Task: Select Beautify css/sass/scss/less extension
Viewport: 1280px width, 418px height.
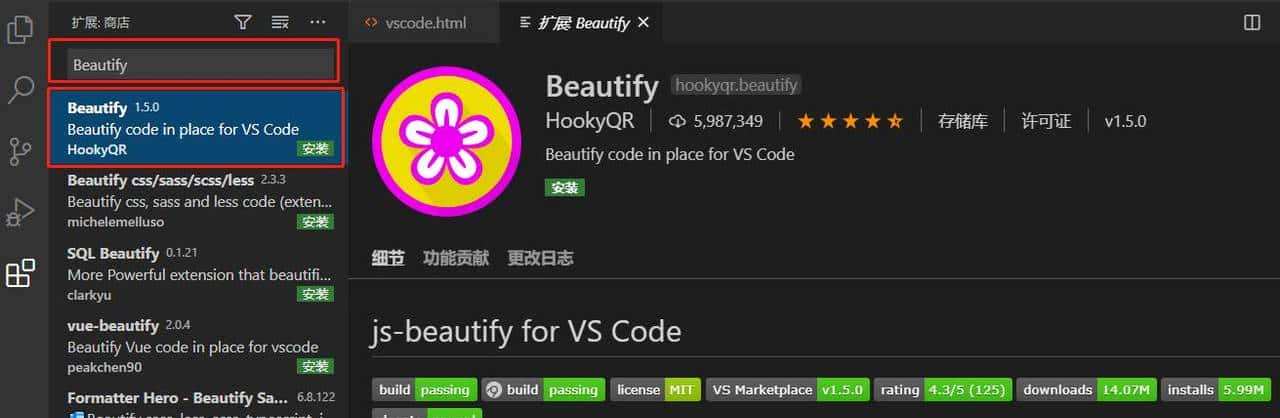Action: coord(196,201)
